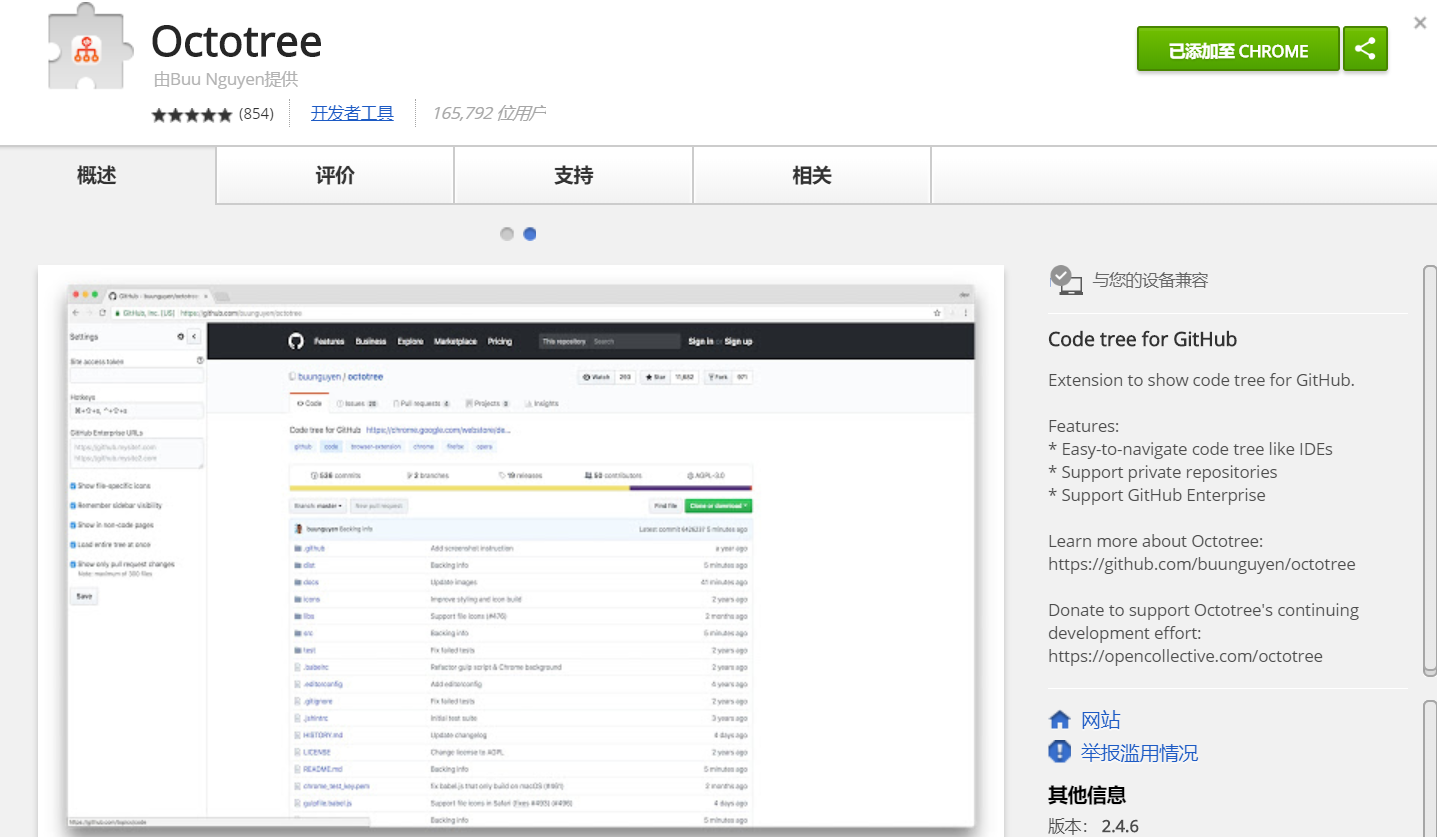
Task: Open the 相关 tab
Action: click(x=812, y=176)
